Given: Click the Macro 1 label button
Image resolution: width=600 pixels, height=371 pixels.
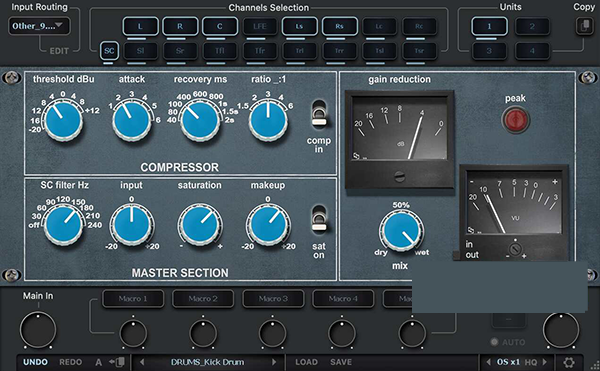Looking at the screenshot, I should point(133,299).
